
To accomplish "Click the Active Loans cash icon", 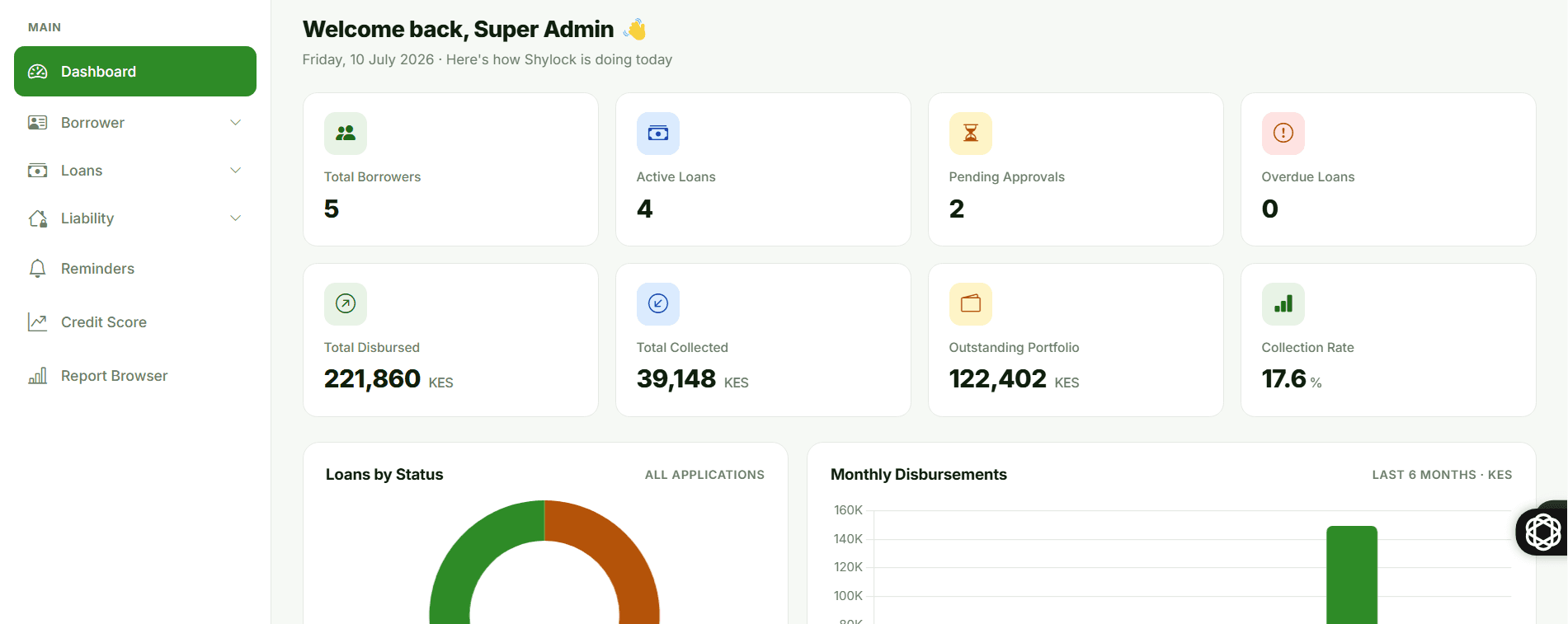I will click(658, 134).
